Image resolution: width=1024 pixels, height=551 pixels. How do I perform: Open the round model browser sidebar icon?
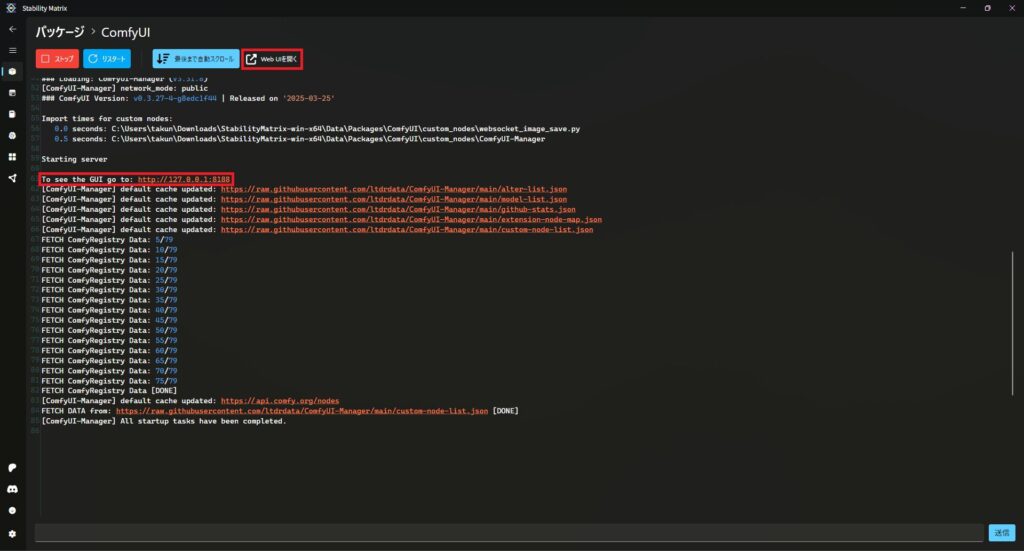(12, 136)
